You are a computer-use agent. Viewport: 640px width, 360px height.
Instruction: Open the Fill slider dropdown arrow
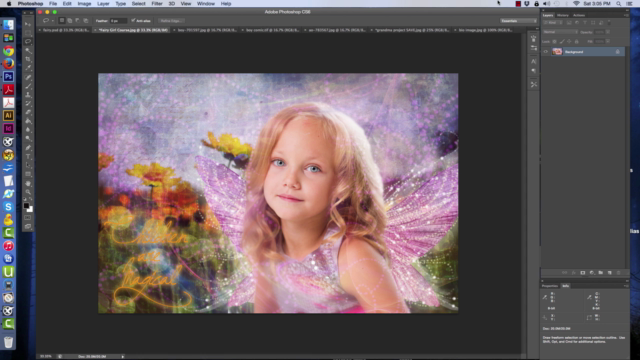pyautogui.click(x=608, y=42)
